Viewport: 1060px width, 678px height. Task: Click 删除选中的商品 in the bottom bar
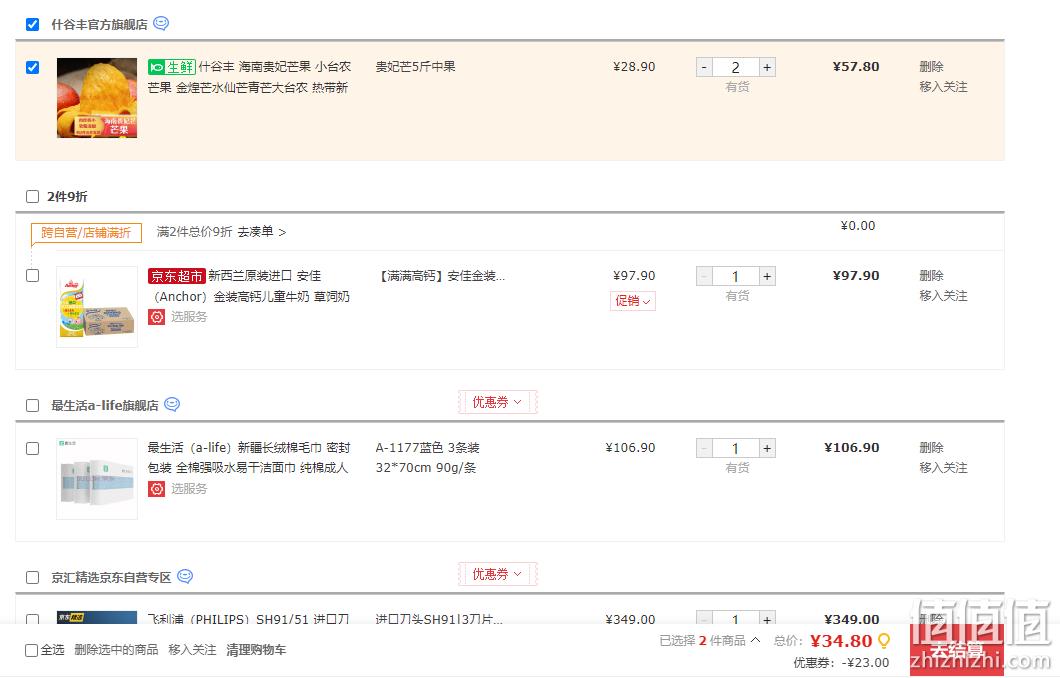pyautogui.click(x=116, y=650)
